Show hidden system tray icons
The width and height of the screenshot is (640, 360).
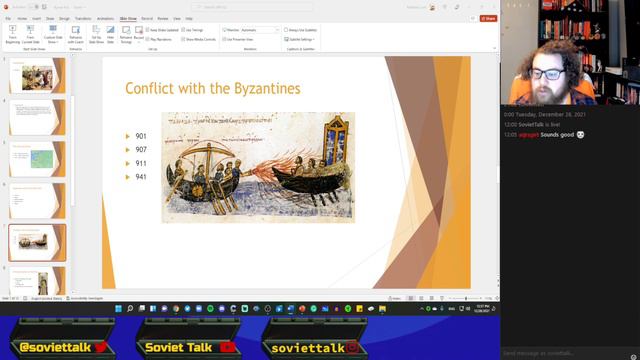(422, 309)
